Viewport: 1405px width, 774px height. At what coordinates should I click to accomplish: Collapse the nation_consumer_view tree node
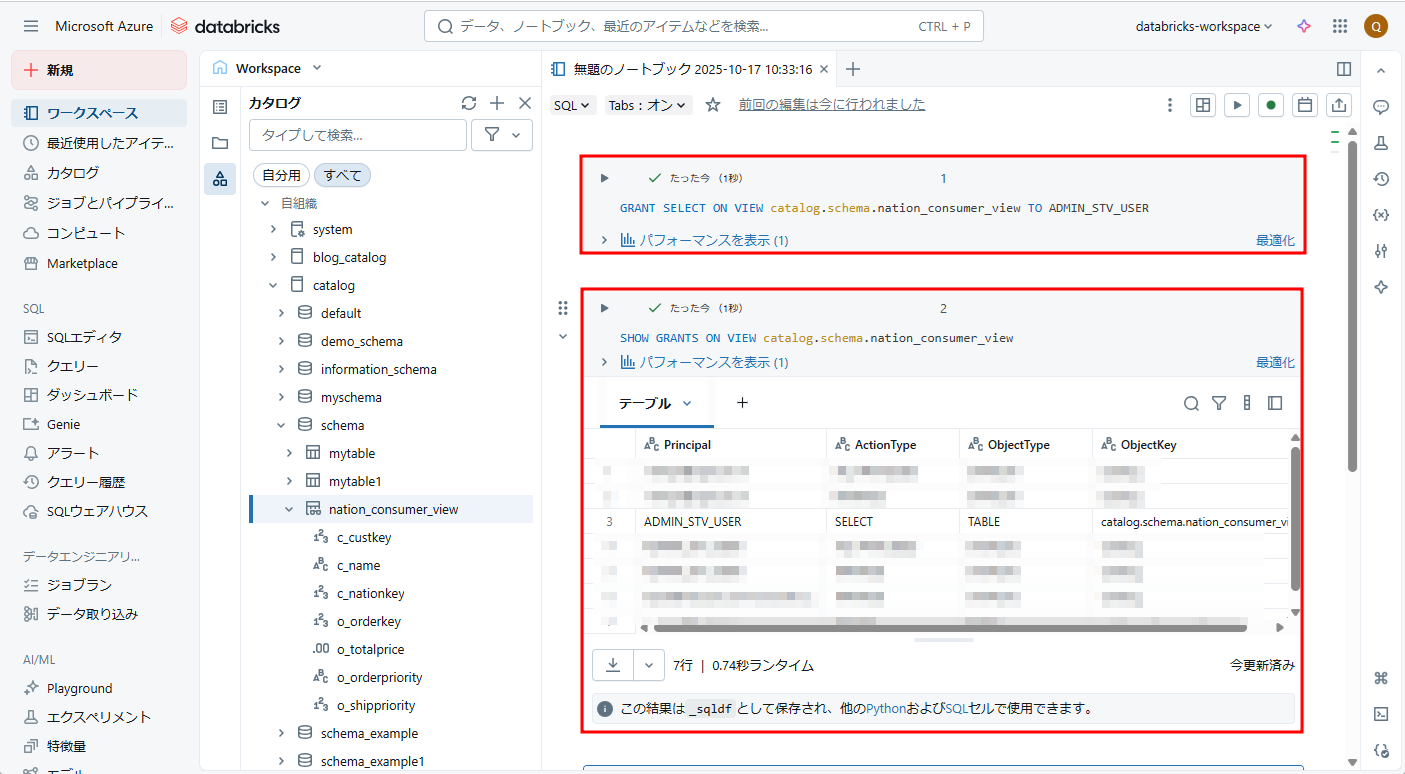289,509
